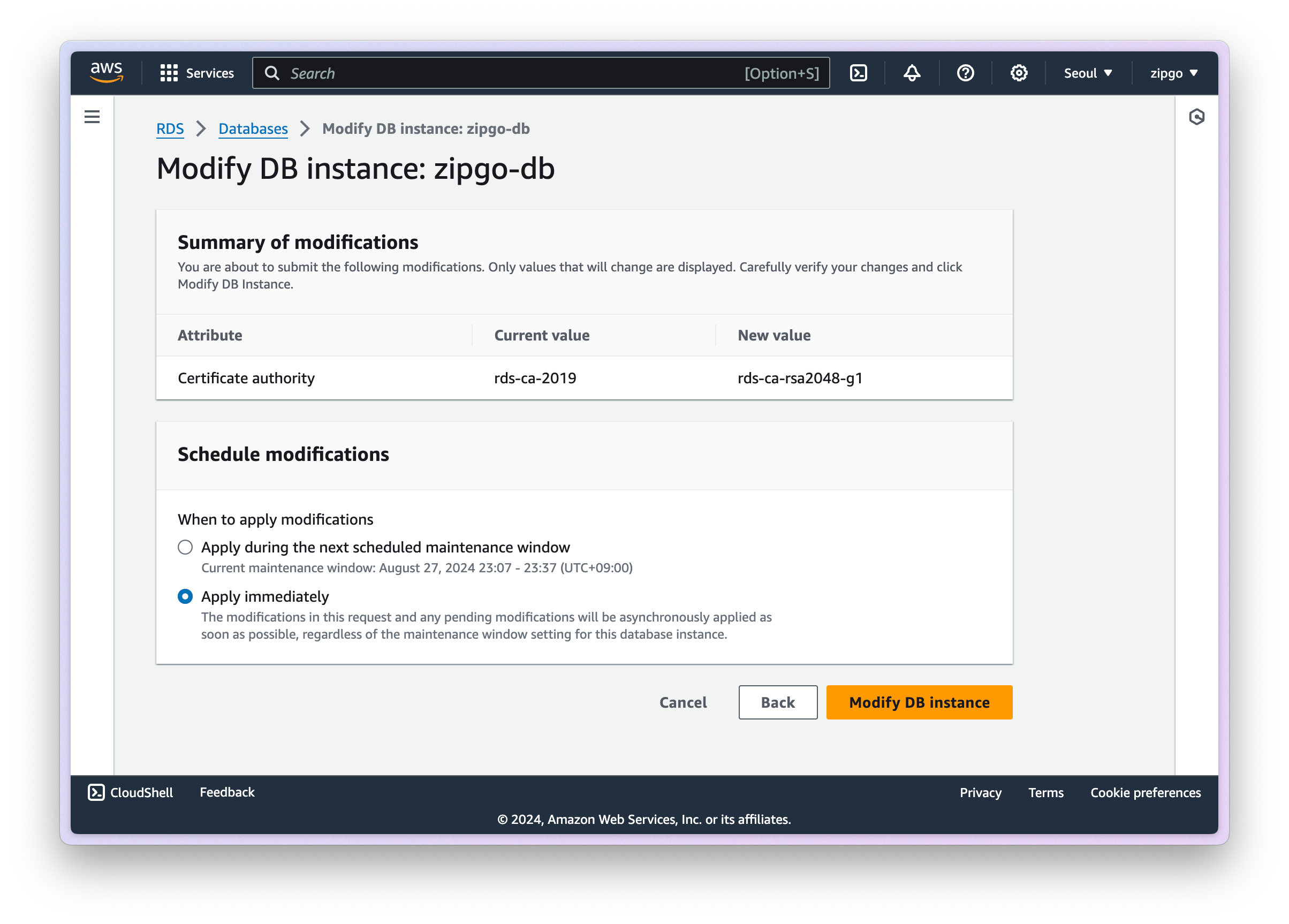
Task: Focus the top Search field
Action: [512, 73]
